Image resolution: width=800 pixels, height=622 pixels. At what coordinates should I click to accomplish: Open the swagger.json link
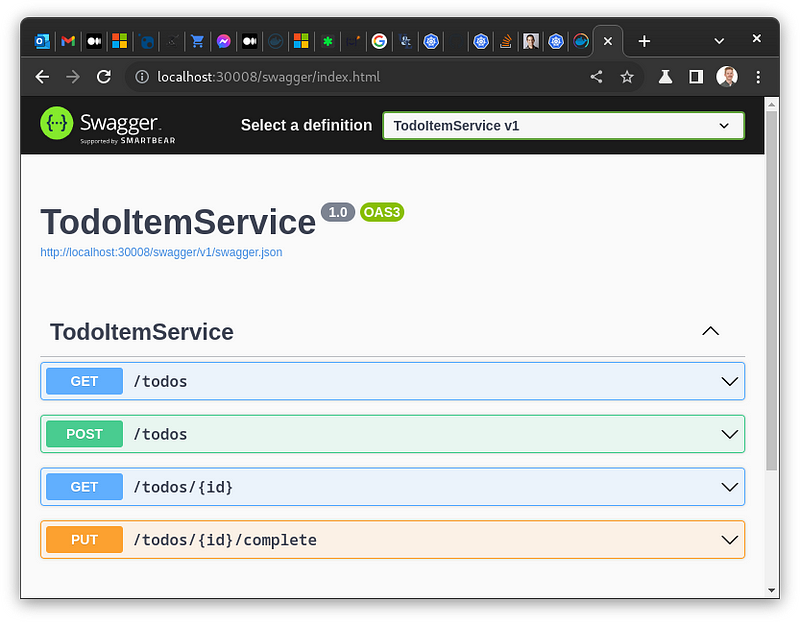[x=161, y=252]
